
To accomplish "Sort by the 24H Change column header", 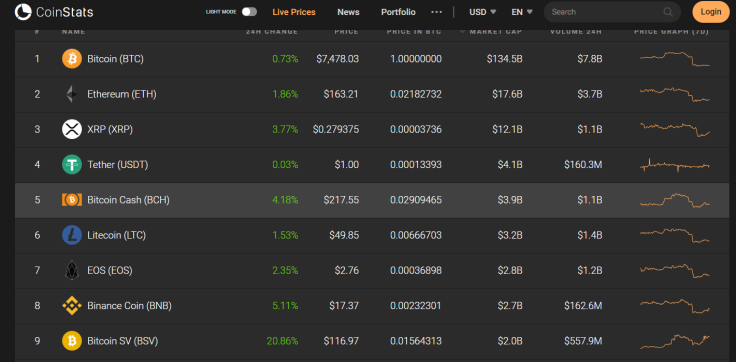I will pos(272,31).
